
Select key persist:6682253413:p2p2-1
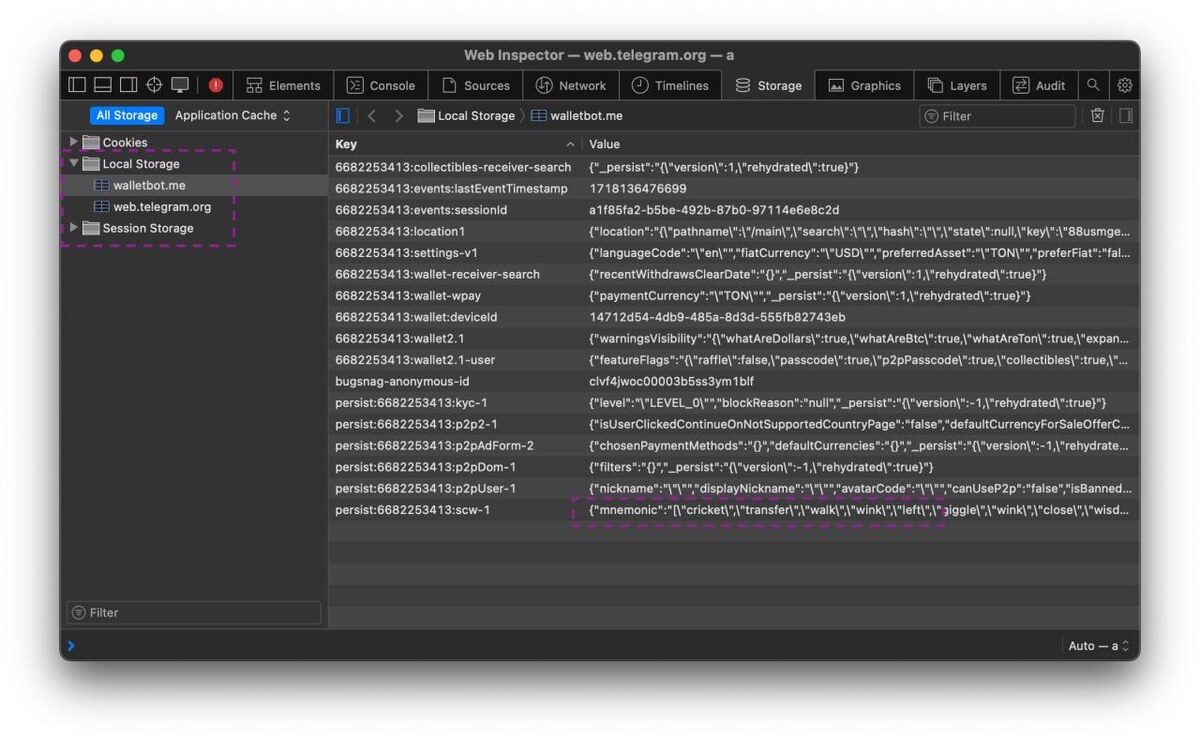416,425
